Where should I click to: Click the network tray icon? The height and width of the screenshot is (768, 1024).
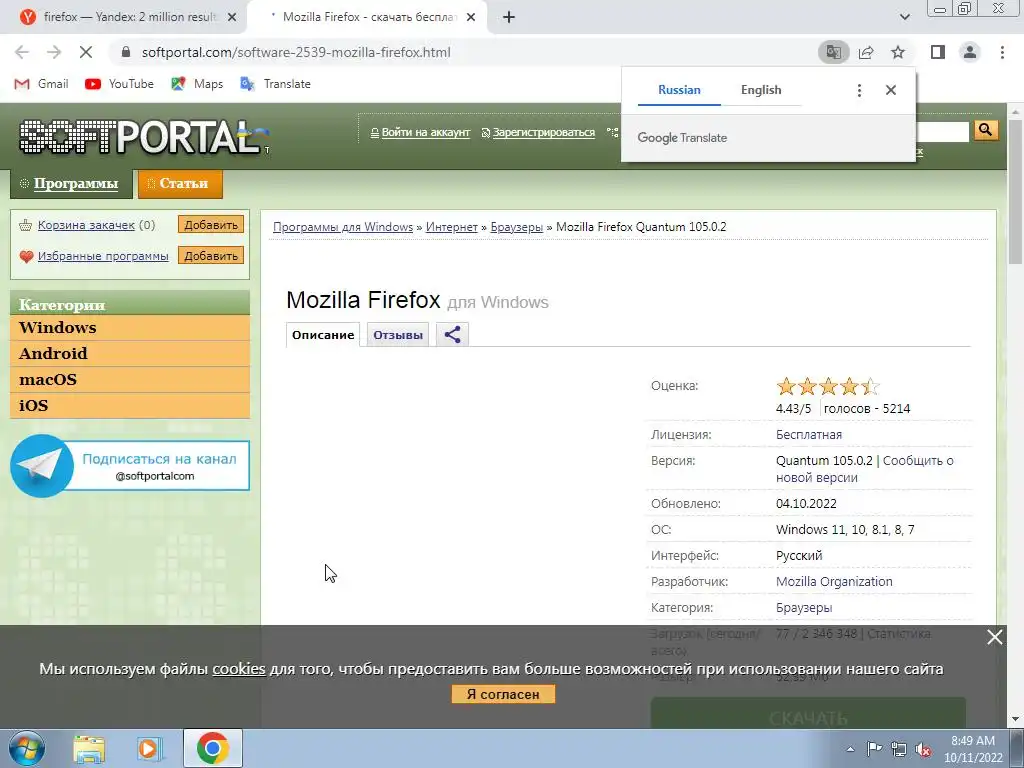[899, 749]
